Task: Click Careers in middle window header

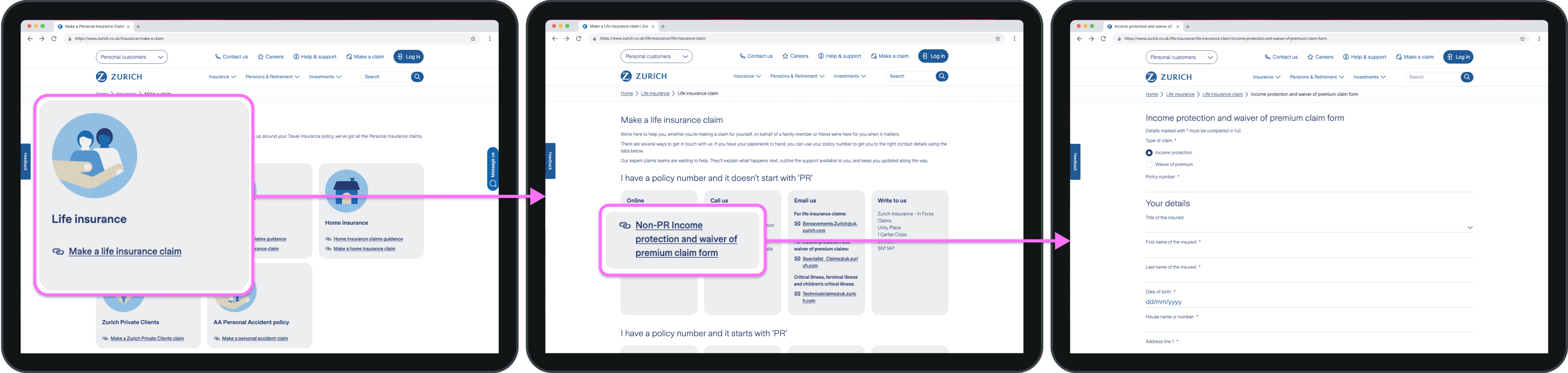Action: click(795, 56)
